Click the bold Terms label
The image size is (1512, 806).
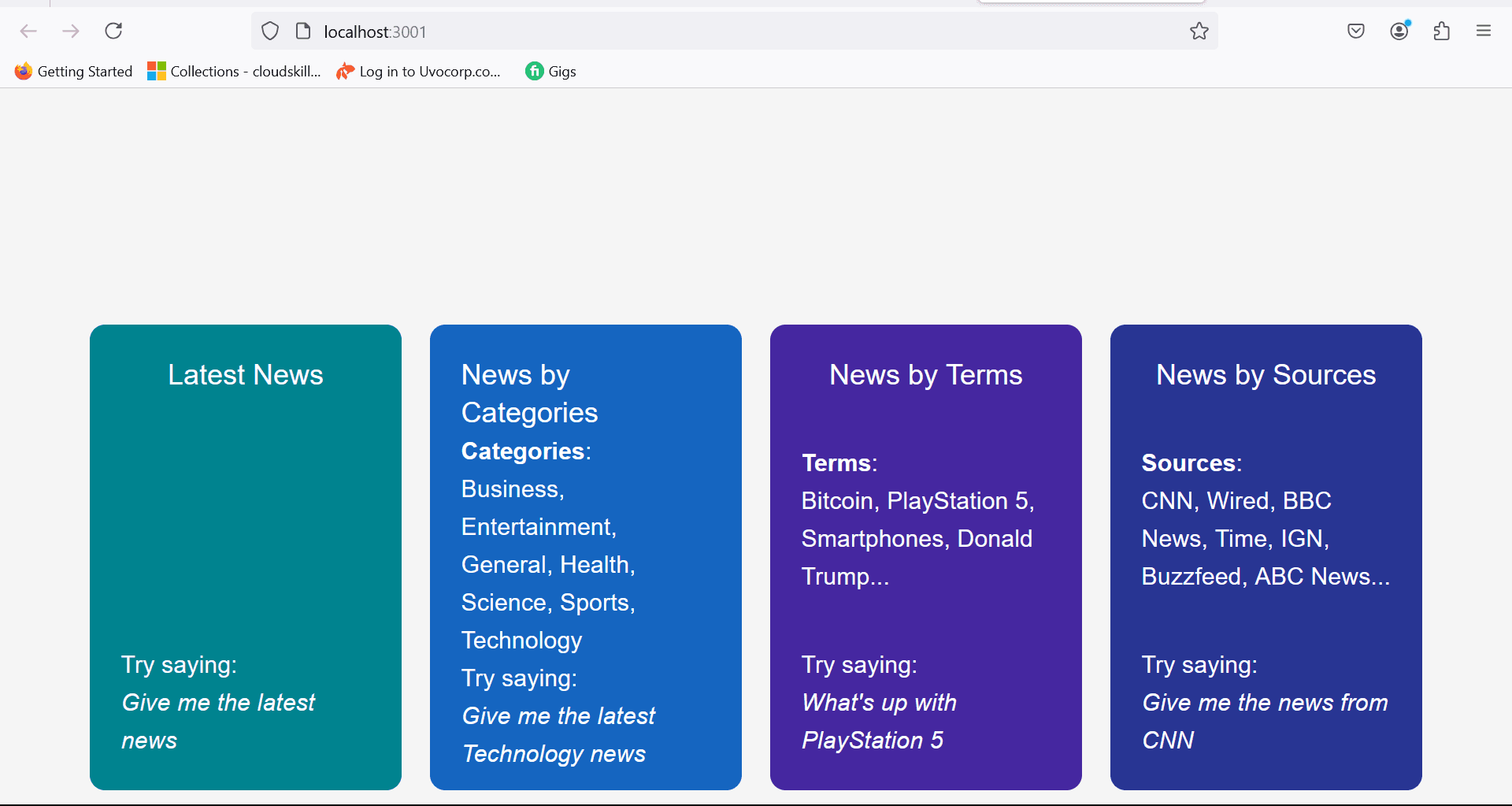pos(836,463)
